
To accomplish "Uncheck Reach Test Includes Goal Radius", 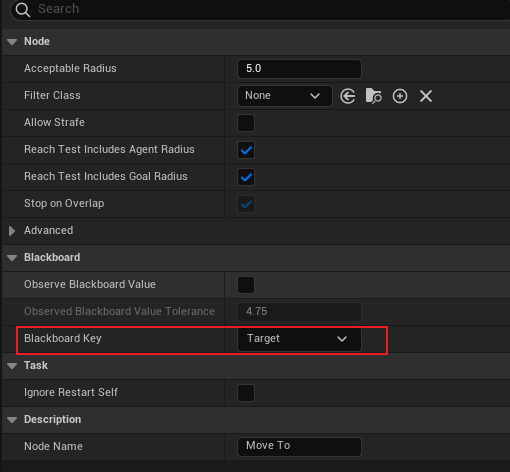I will click(x=246, y=177).
